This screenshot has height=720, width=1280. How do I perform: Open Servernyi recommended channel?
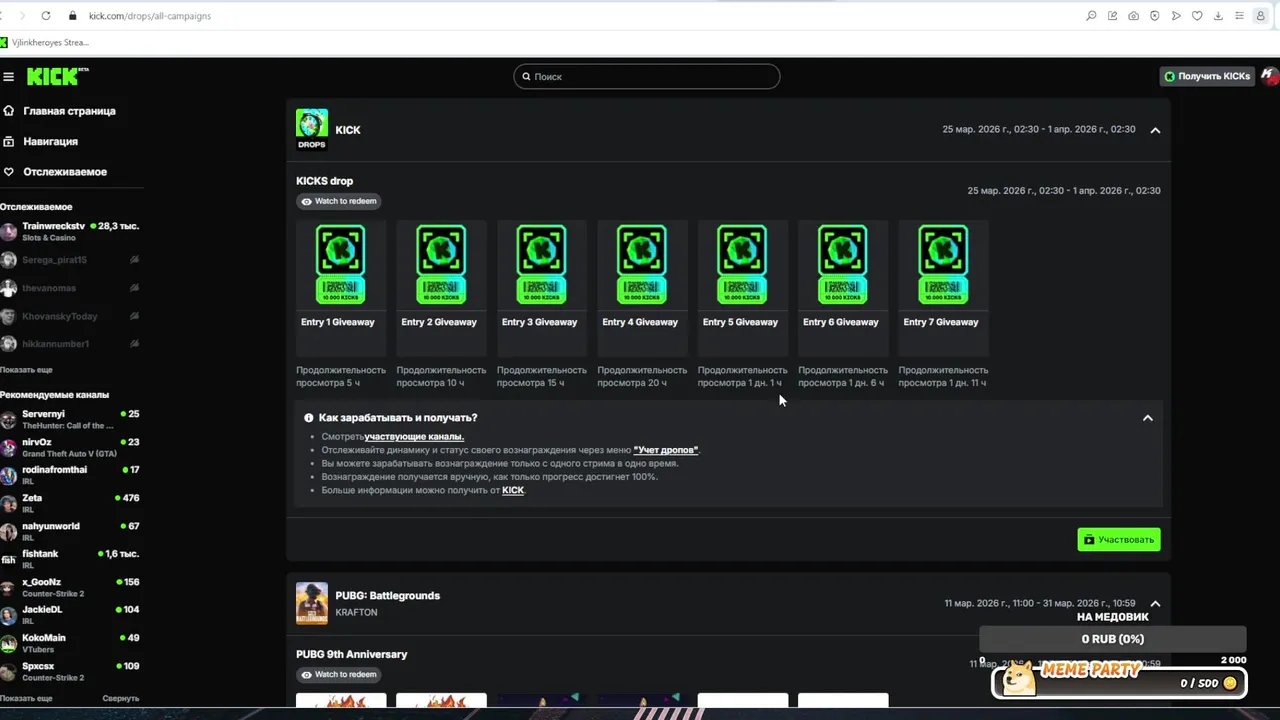click(70, 419)
